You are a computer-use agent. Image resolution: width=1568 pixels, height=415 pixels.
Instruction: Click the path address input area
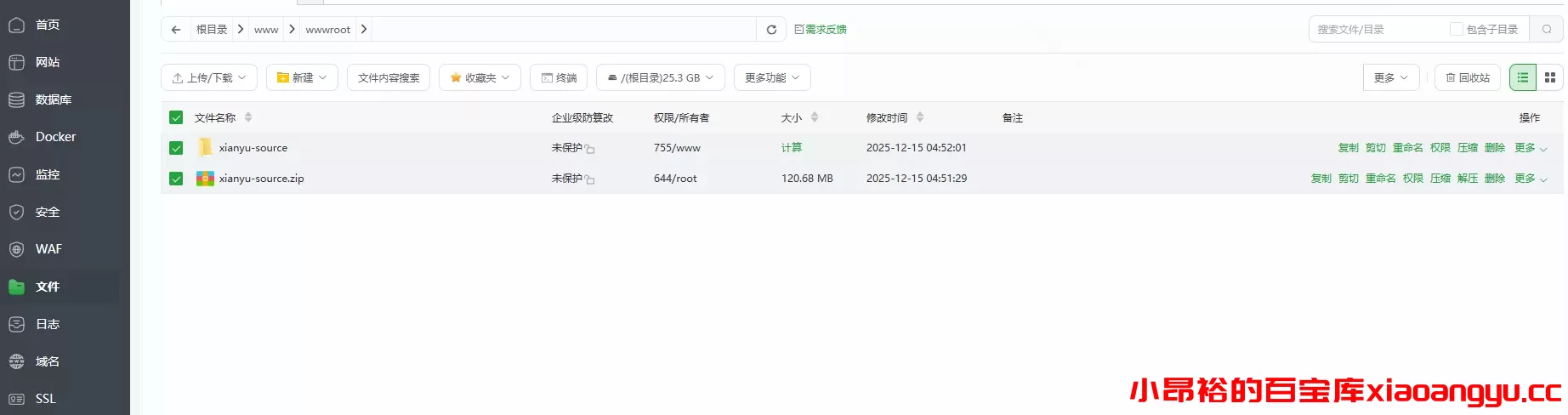tap(564, 29)
